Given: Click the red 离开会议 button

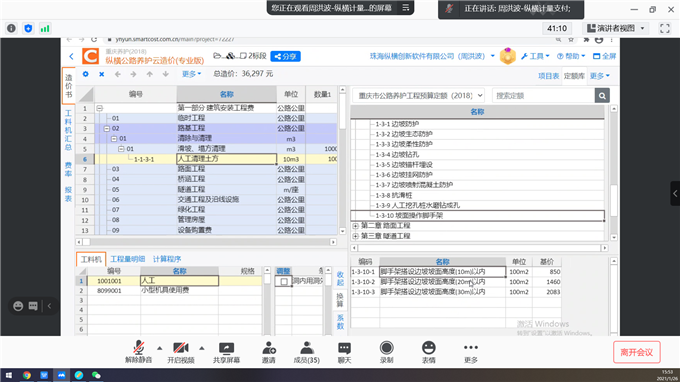Looking at the screenshot, I should (637, 352).
